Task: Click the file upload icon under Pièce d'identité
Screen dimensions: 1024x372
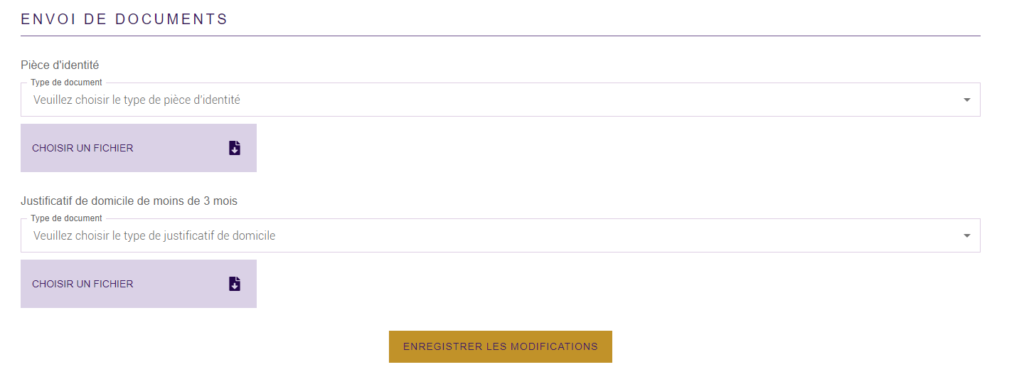Action: pyautogui.click(x=234, y=148)
